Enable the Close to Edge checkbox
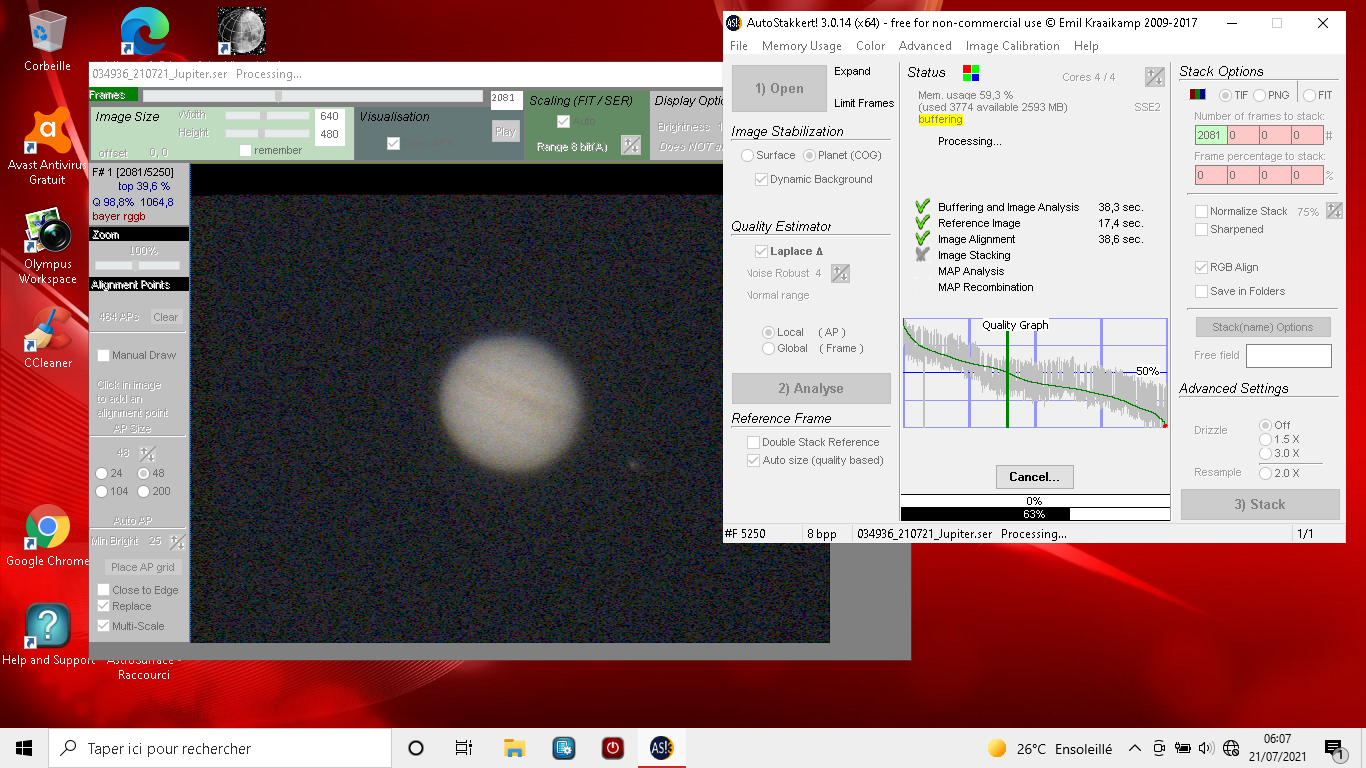Image resolution: width=1366 pixels, height=768 pixels. [104, 590]
